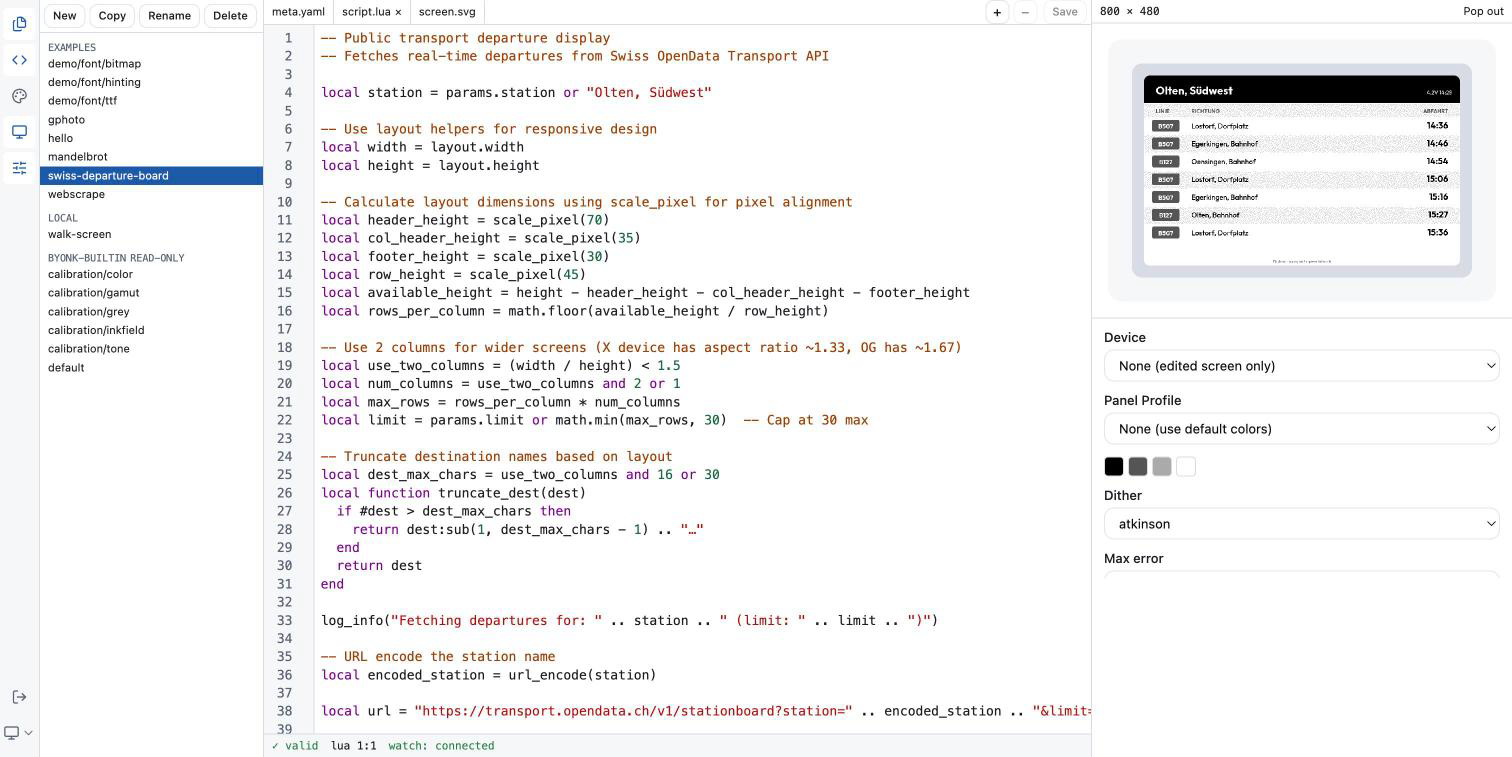The image size is (1512, 757).
Task: Select the light grey color swatch
Action: click(1162, 467)
